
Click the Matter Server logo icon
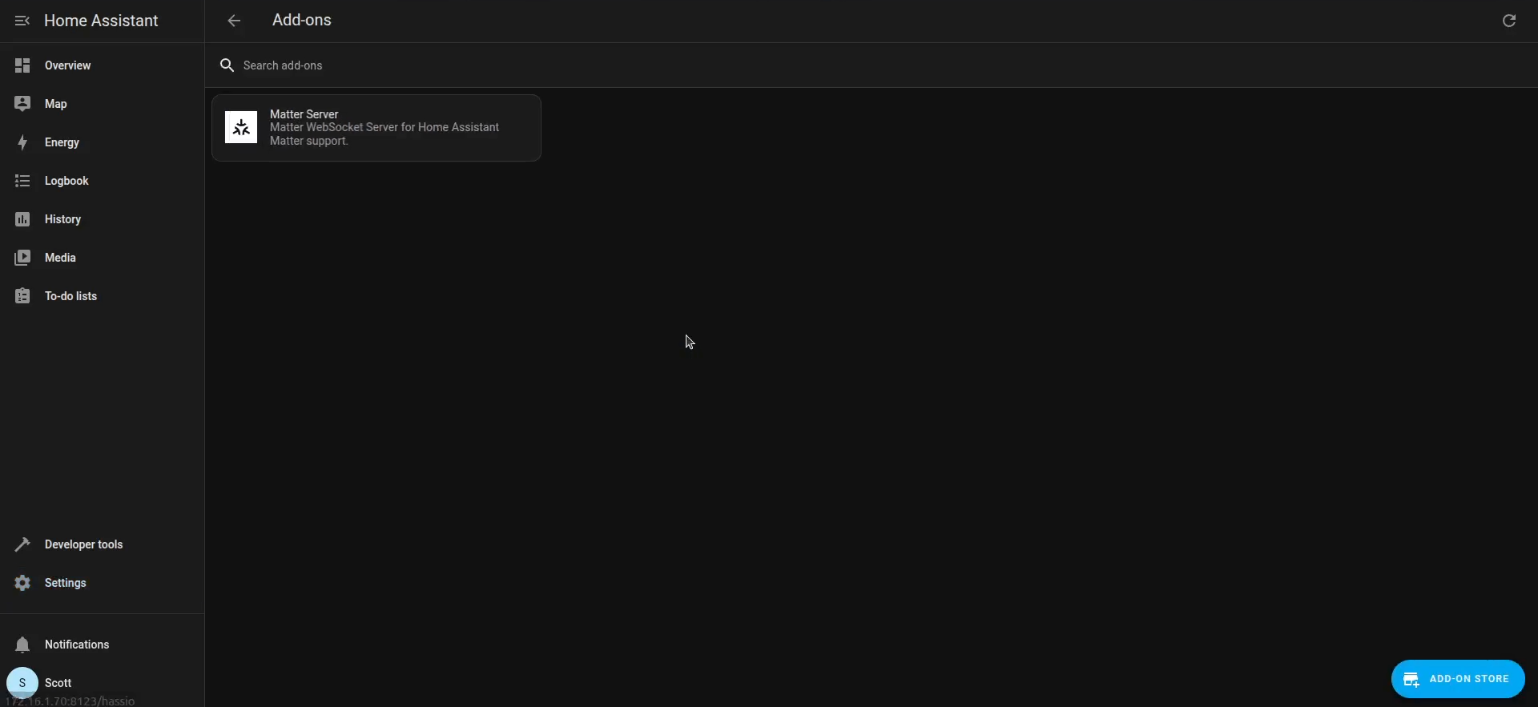pos(241,127)
